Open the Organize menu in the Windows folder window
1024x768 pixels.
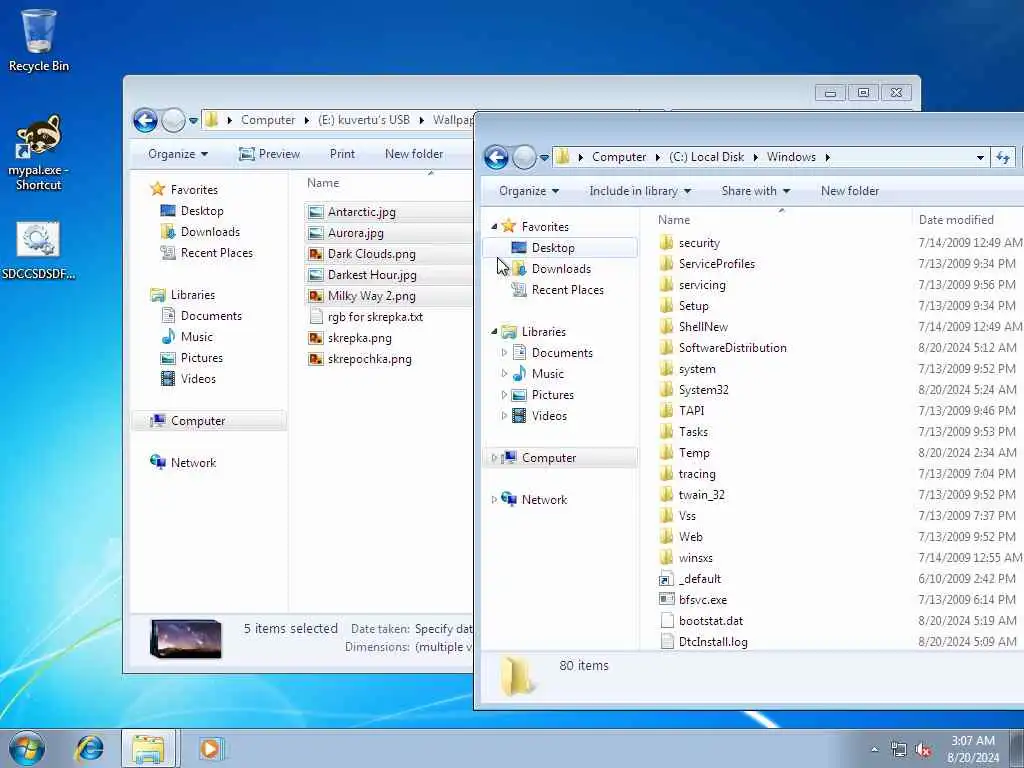529,191
